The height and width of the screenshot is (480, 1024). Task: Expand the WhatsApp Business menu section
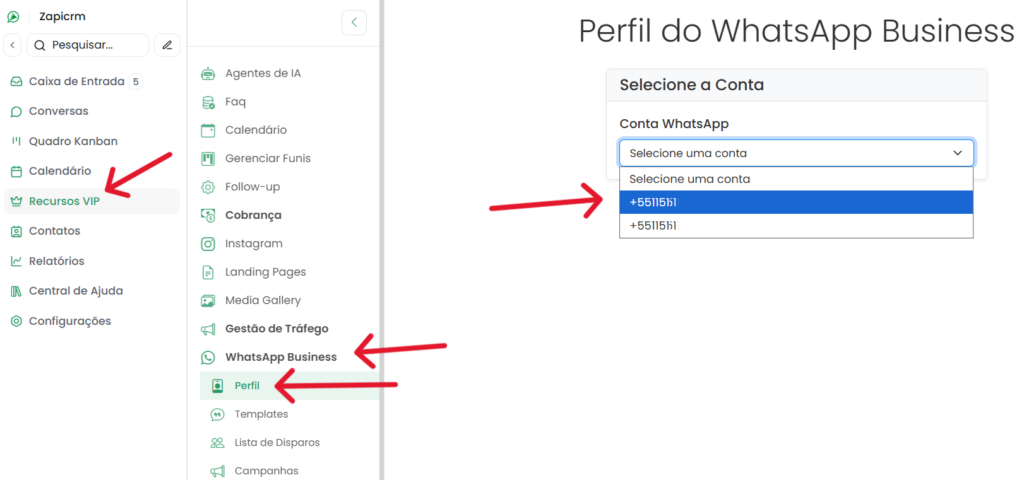pyautogui.click(x=280, y=357)
